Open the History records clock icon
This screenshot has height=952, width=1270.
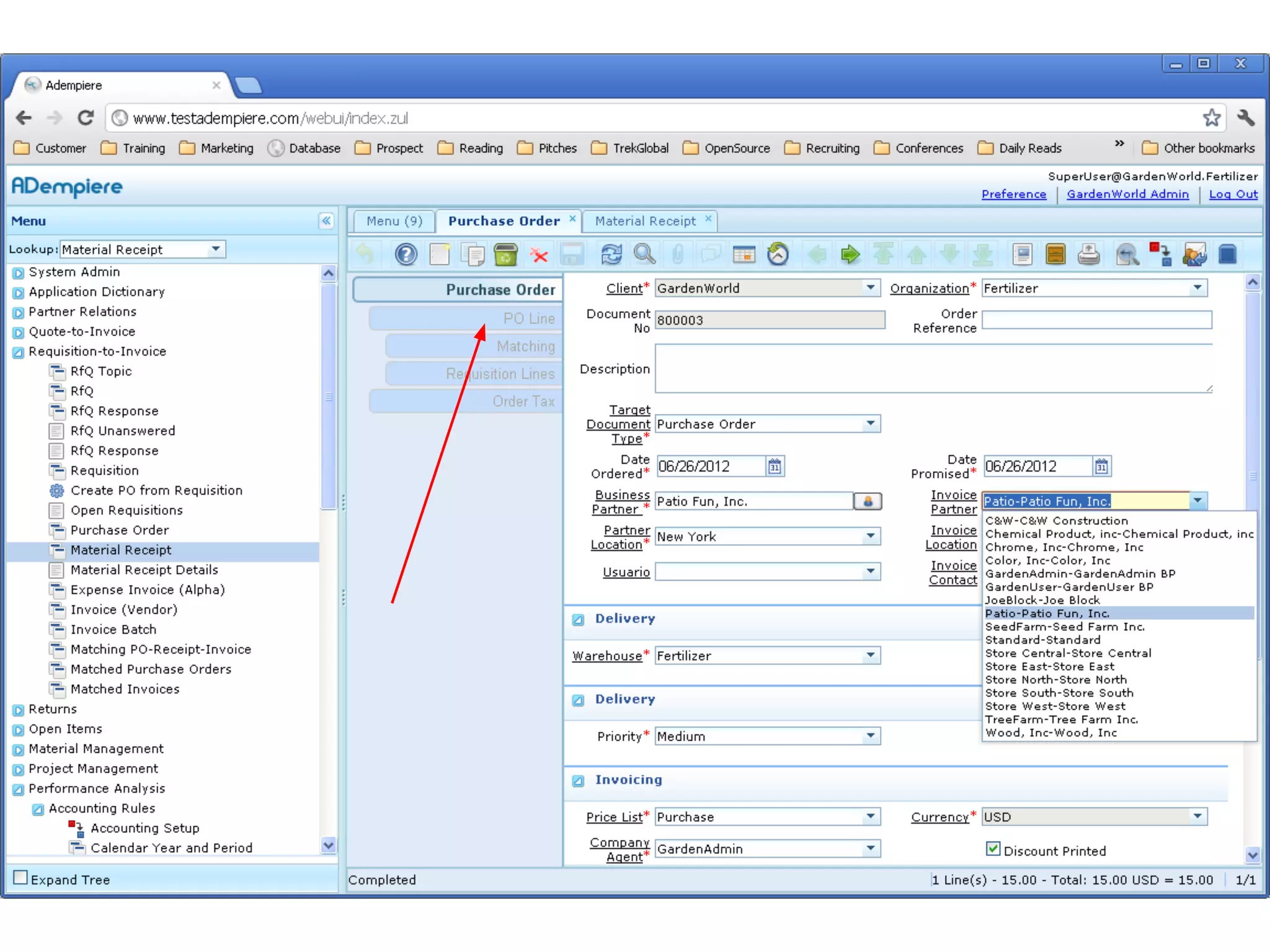pyautogui.click(x=778, y=255)
